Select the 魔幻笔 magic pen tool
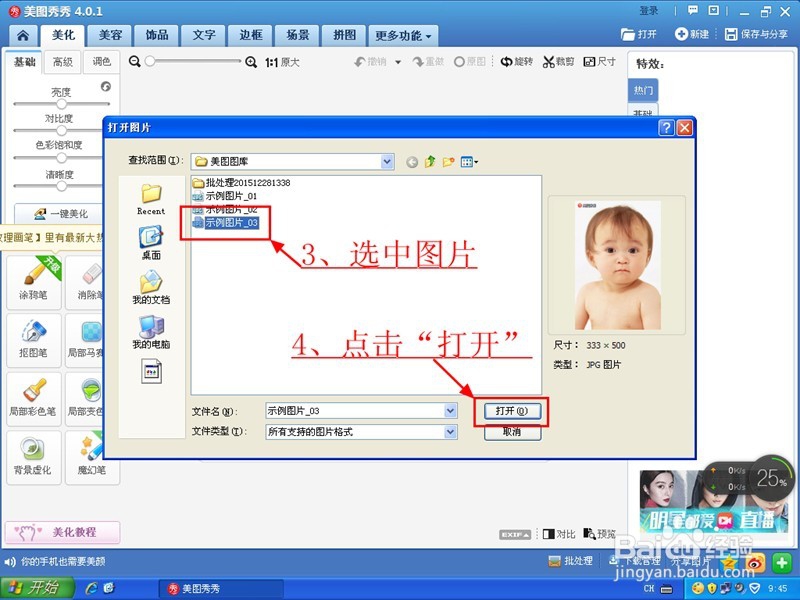 92,460
